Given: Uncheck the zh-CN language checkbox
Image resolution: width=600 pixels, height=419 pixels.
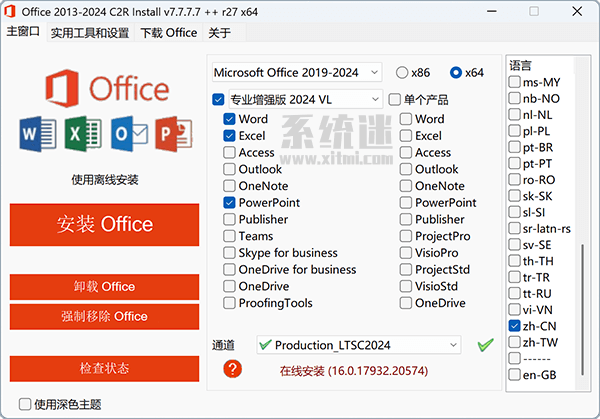Looking at the screenshot, I should point(514,326).
